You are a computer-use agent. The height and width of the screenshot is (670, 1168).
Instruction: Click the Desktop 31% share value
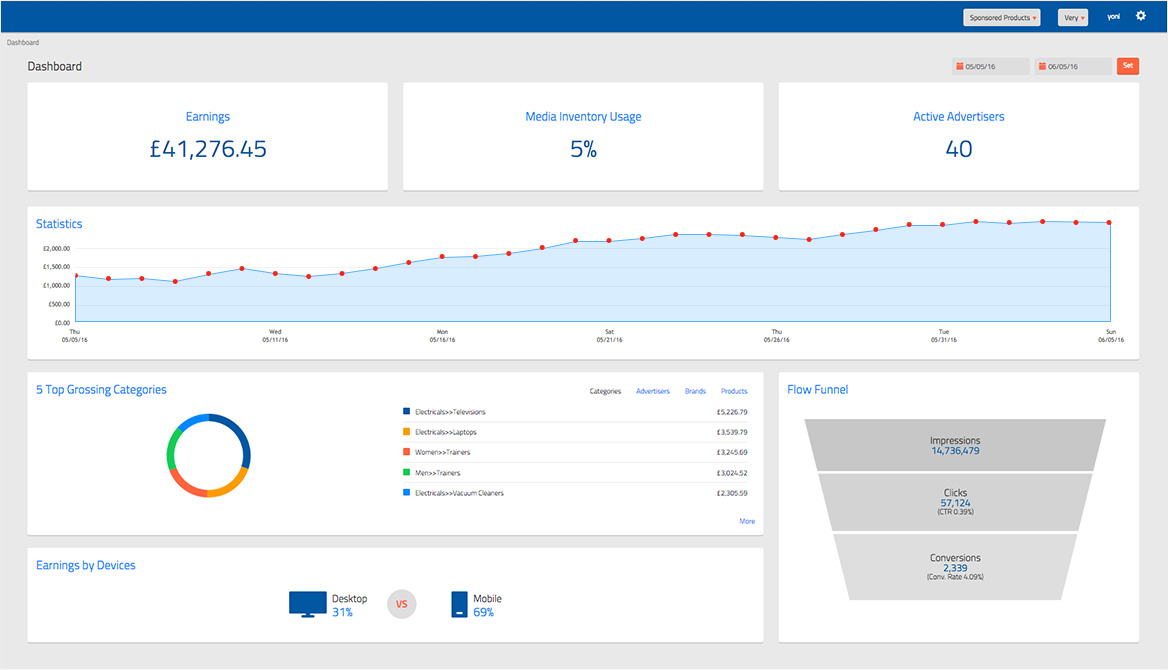[342, 613]
